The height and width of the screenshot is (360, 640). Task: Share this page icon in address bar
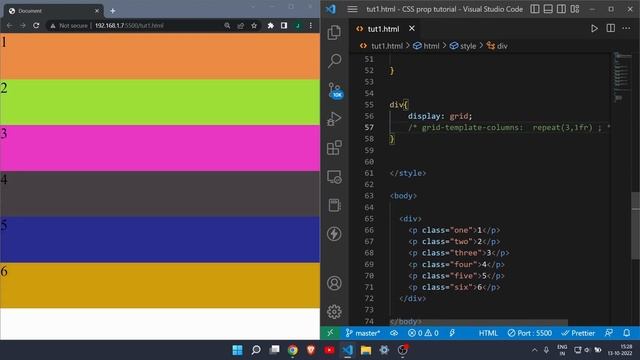coord(240,25)
